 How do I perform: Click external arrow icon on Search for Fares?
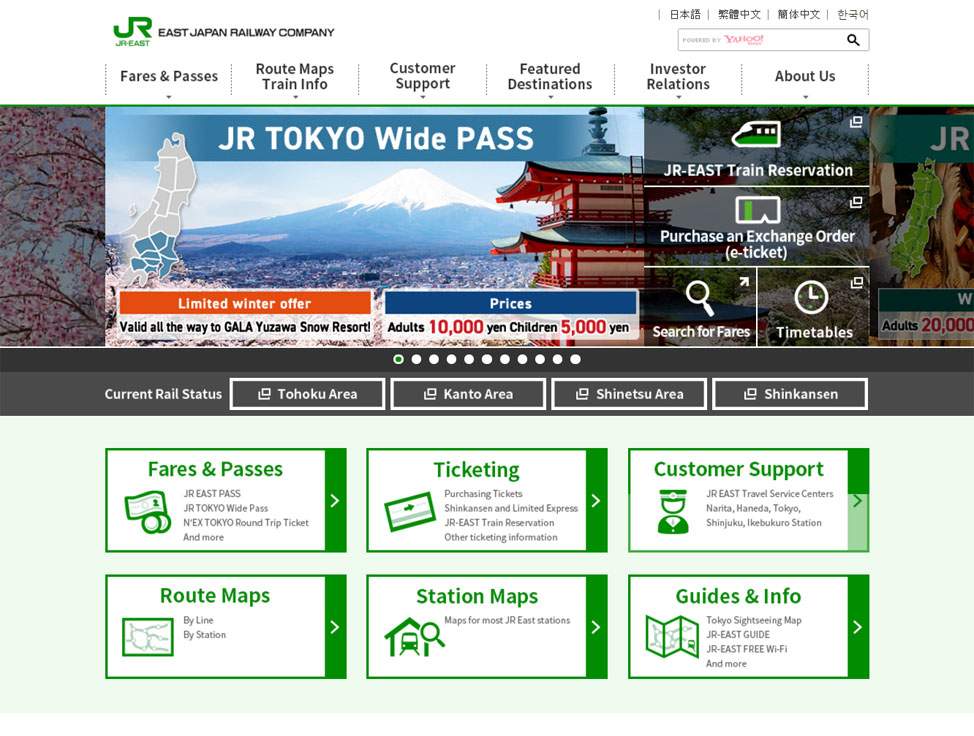coord(744,283)
